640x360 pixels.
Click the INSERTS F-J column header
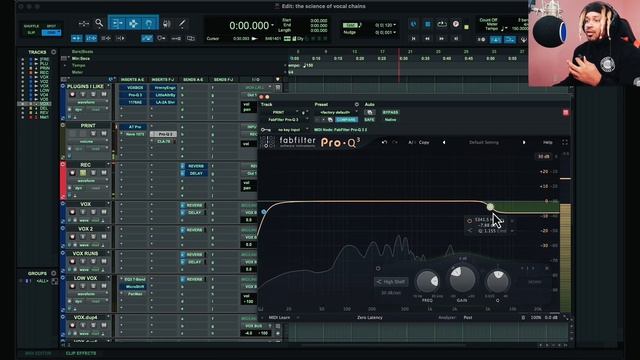click(163, 79)
